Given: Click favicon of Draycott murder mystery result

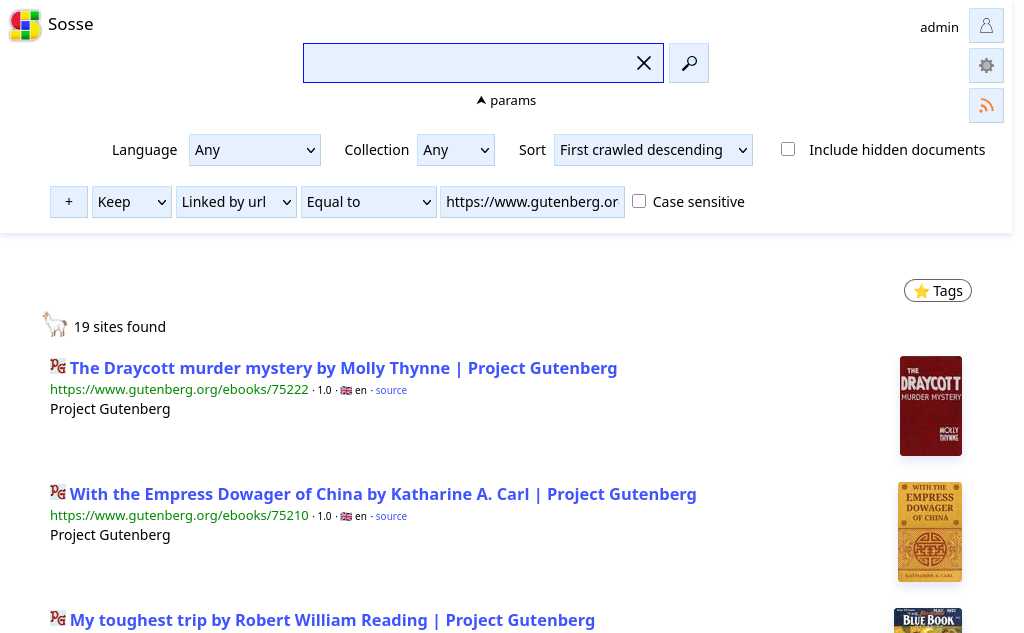Looking at the screenshot, I should click(58, 366).
